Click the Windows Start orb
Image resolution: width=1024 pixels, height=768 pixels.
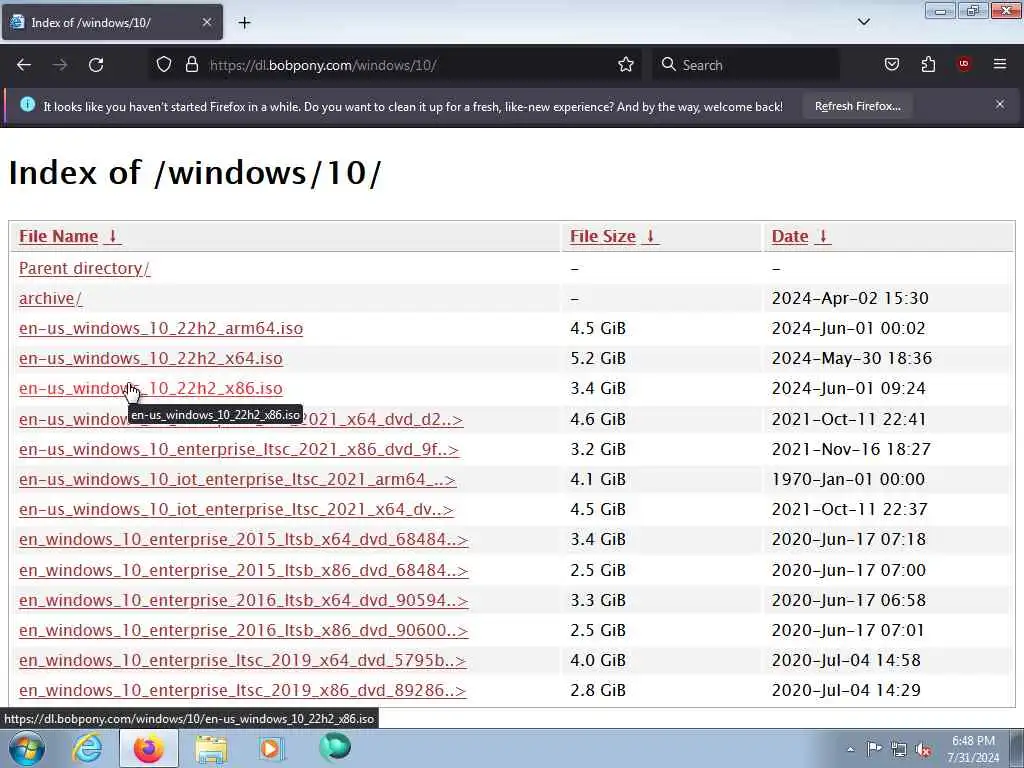pos(26,748)
